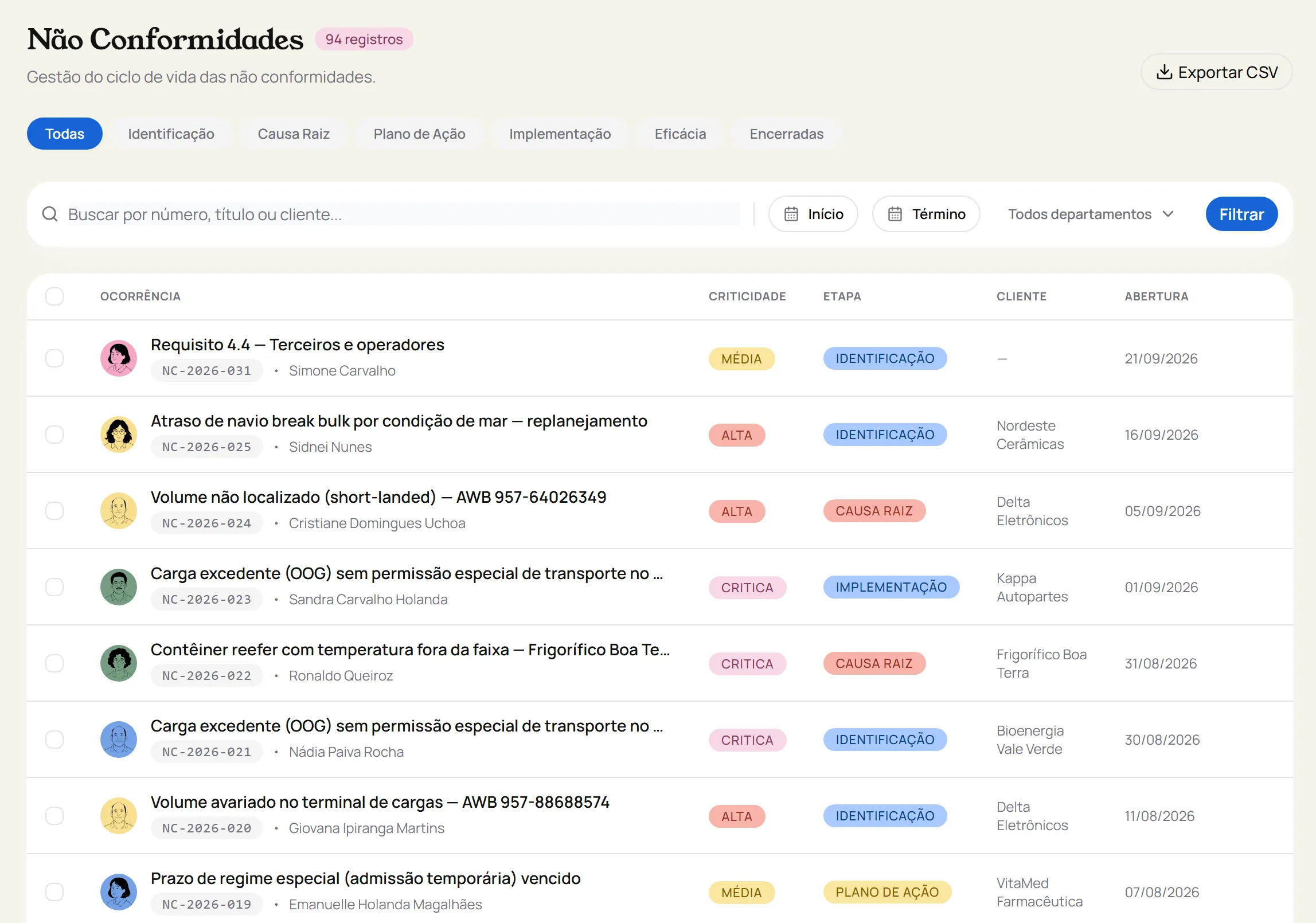
Task: Click avatar for NC-2026-023 row
Action: 119,587
